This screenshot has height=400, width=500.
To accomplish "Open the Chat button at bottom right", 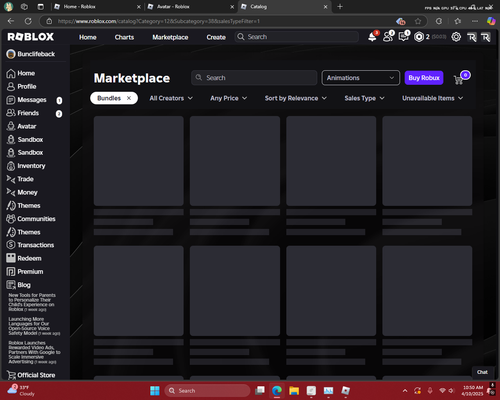I will tap(482, 372).
